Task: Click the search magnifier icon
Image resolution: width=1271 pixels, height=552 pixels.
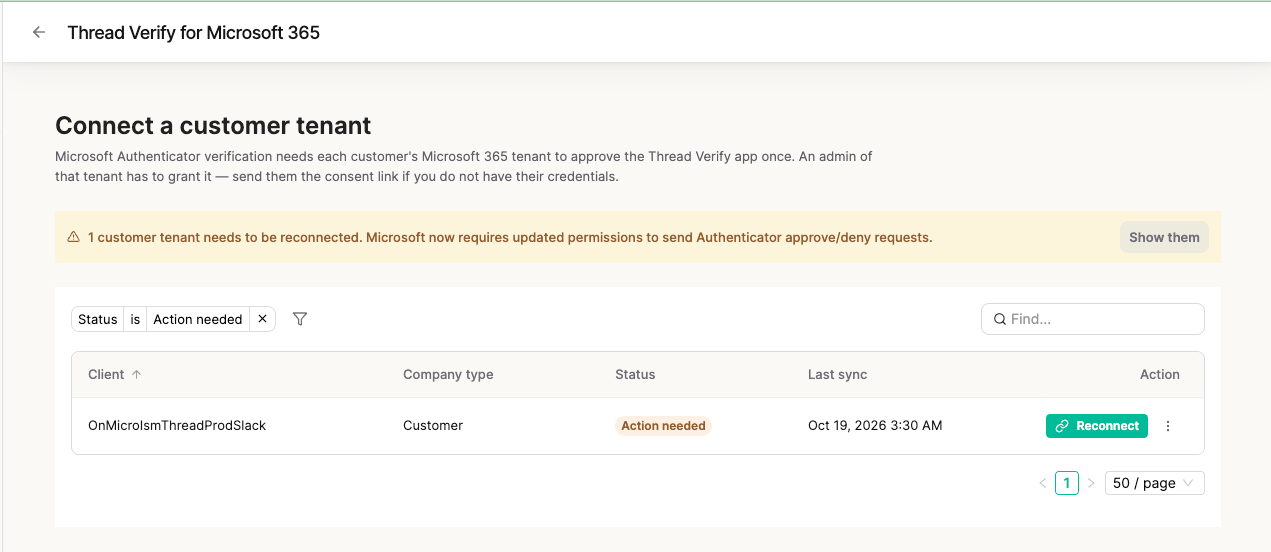Action: pos(999,319)
